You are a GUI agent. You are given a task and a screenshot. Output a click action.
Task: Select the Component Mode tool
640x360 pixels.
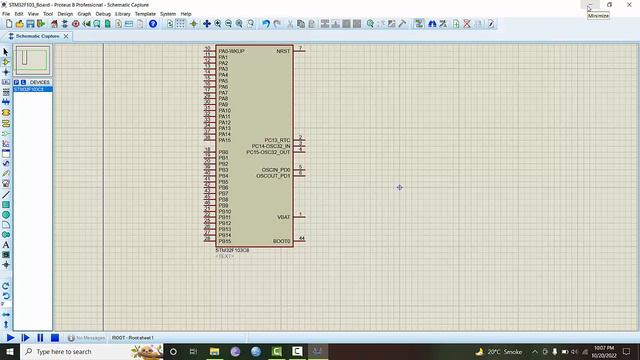(x=6, y=62)
